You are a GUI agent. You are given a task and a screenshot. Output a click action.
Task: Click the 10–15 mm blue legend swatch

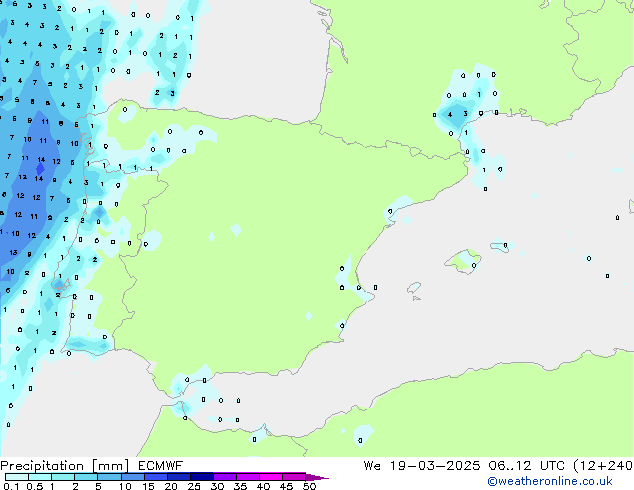coord(134,476)
